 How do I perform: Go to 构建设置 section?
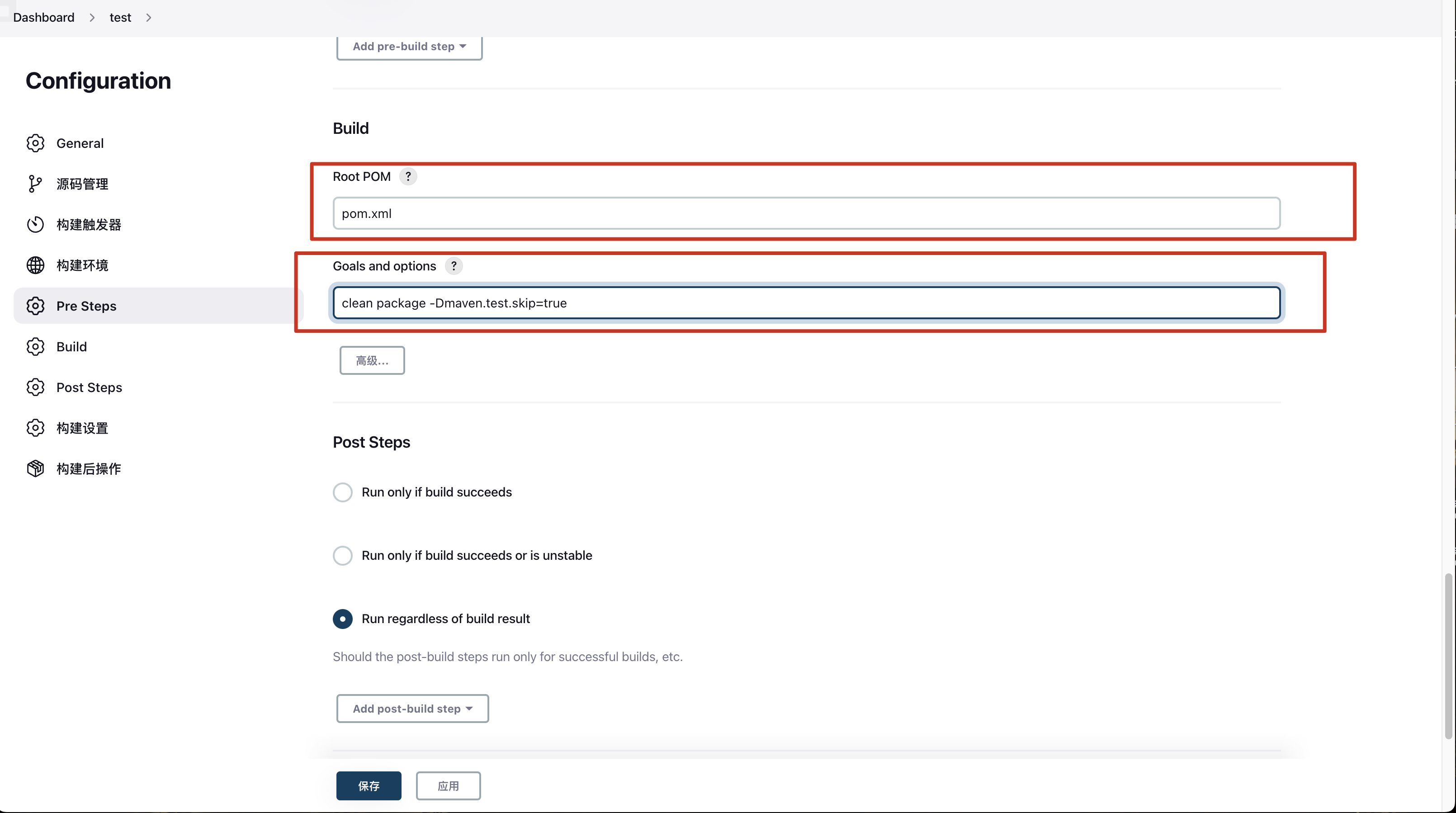point(158,428)
